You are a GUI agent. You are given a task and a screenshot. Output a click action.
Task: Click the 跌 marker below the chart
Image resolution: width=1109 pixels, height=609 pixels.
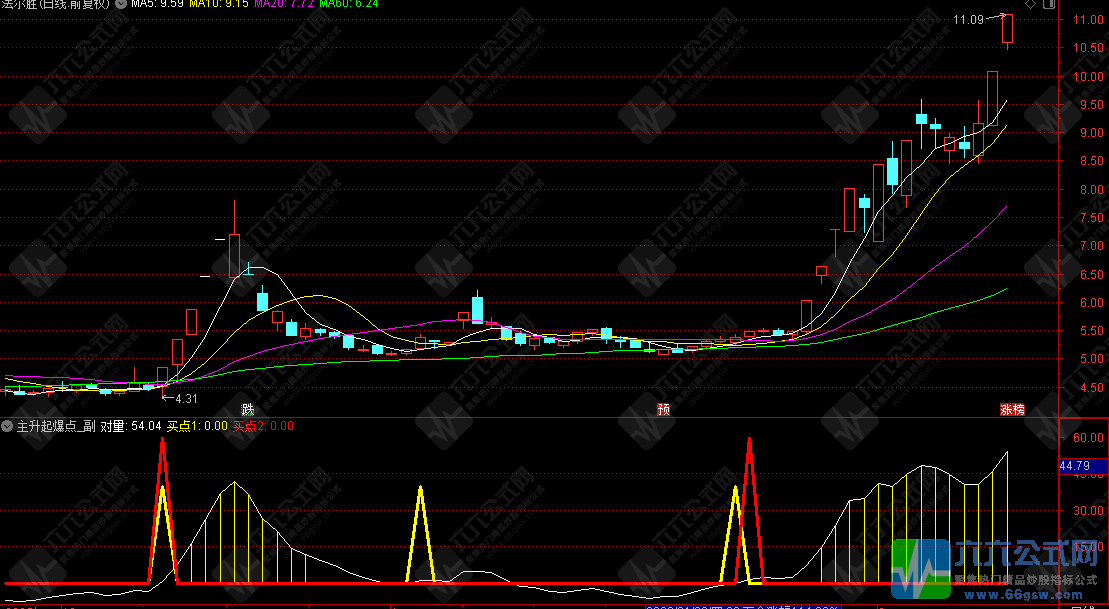pos(247,409)
